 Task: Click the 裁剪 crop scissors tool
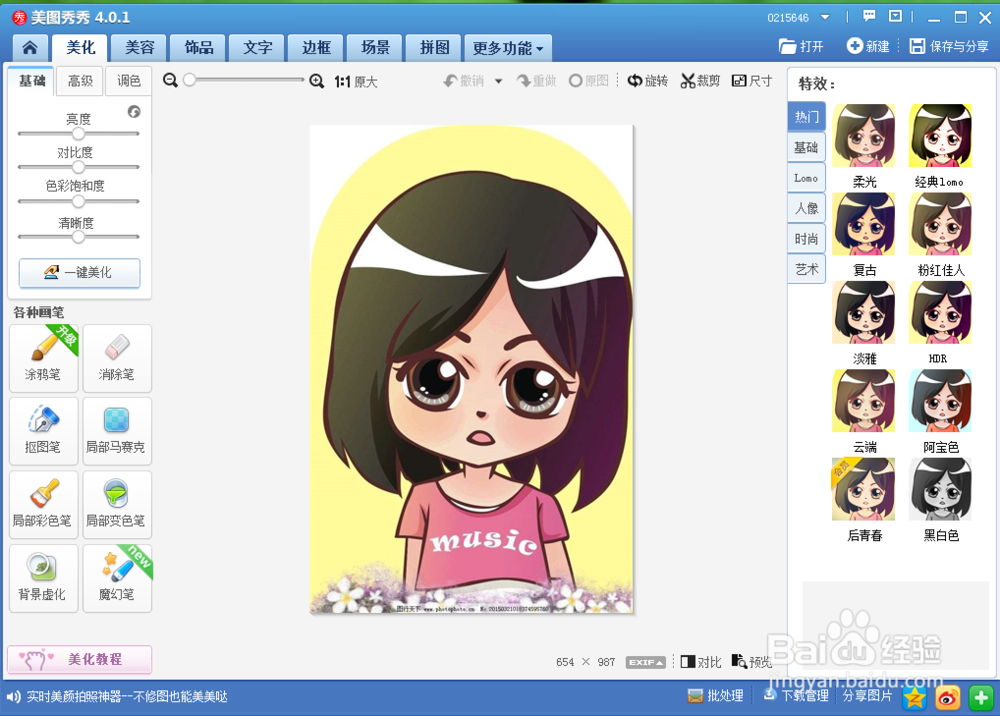[x=700, y=81]
